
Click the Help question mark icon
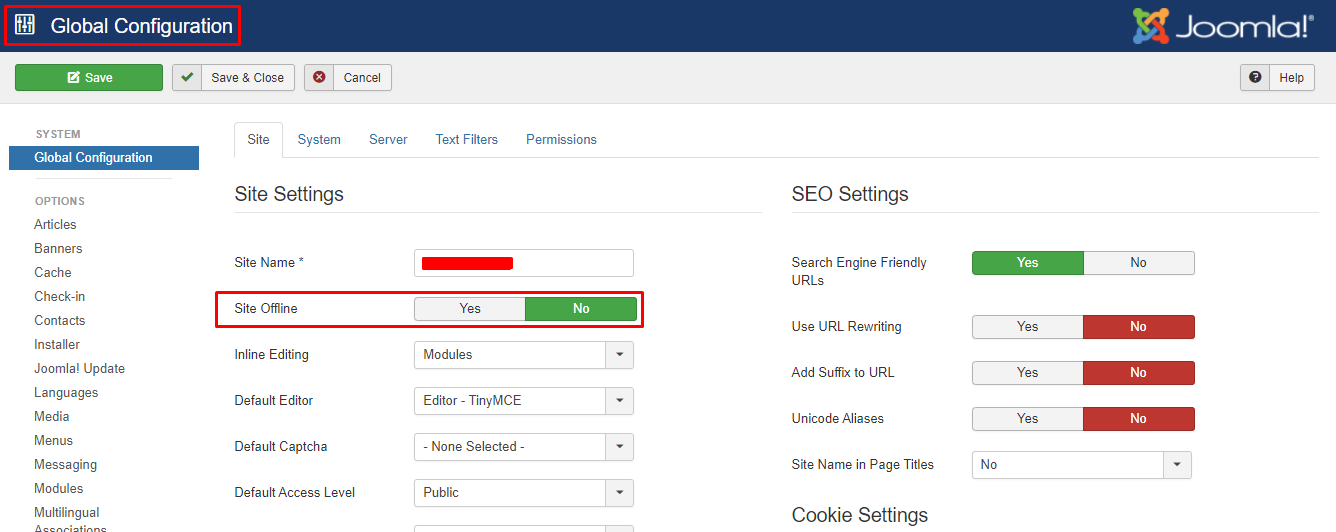(x=1255, y=78)
